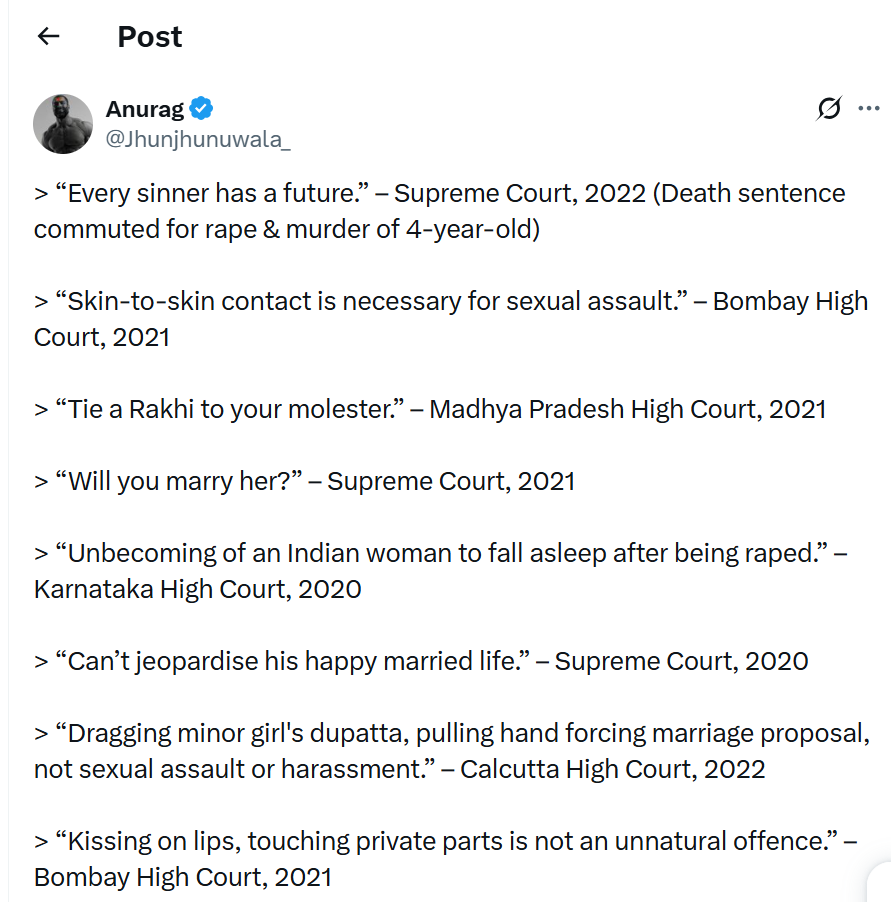Open the Grok slashed-circle icon
This screenshot has width=891, height=902.
829,108
